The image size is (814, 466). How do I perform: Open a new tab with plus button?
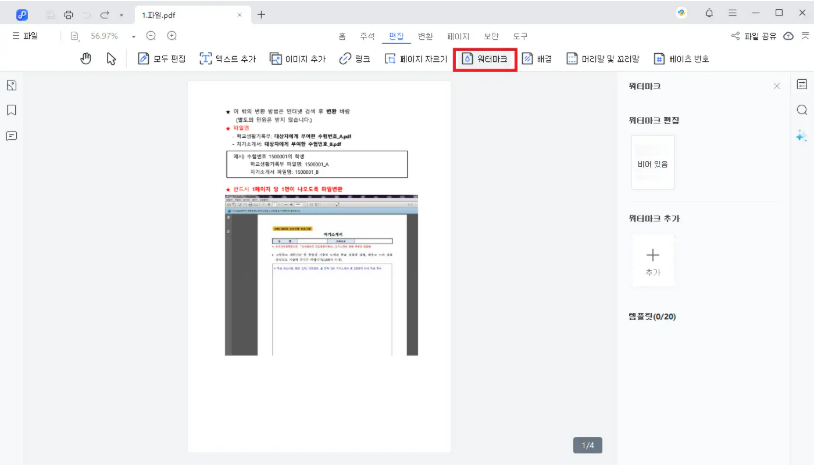click(x=261, y=15)
